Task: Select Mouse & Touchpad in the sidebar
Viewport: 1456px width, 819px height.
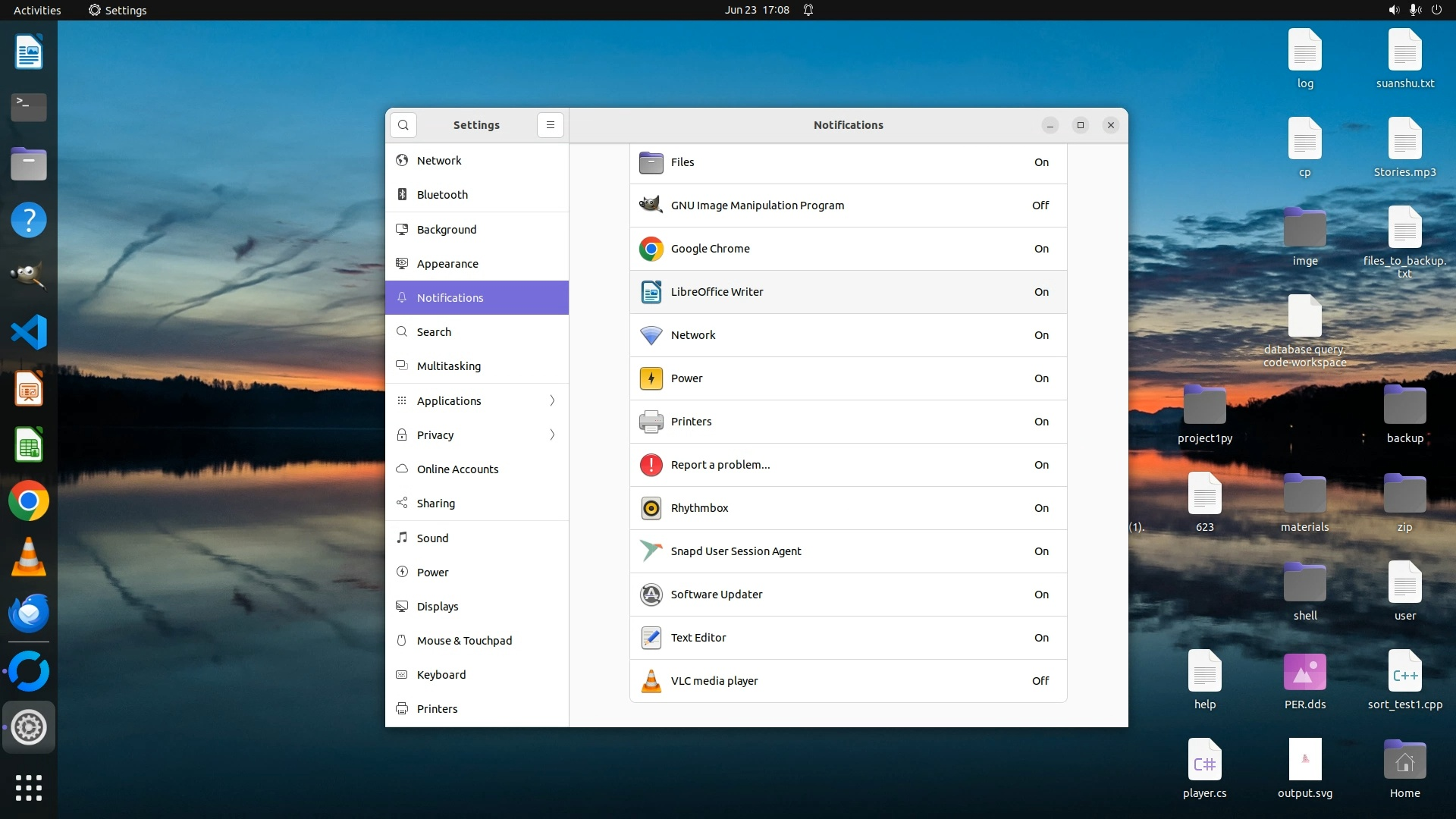Action: coord(464,641)
